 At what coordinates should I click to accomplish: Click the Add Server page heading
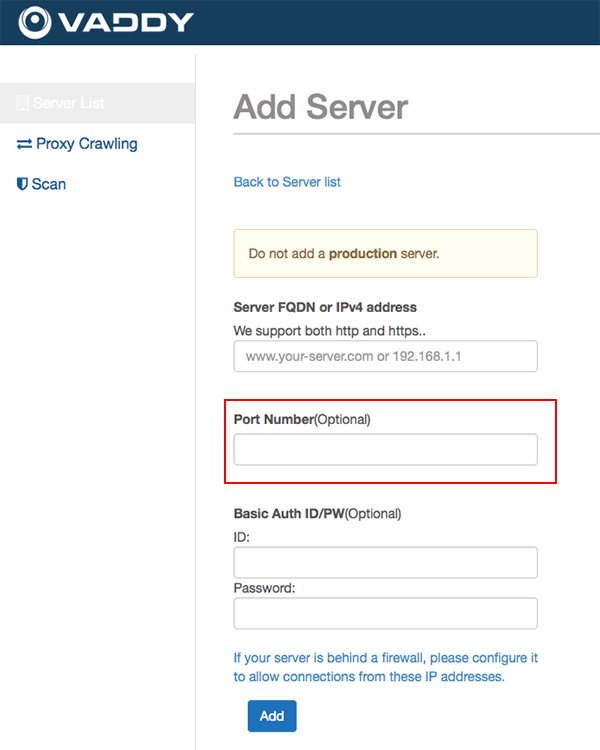321,107
